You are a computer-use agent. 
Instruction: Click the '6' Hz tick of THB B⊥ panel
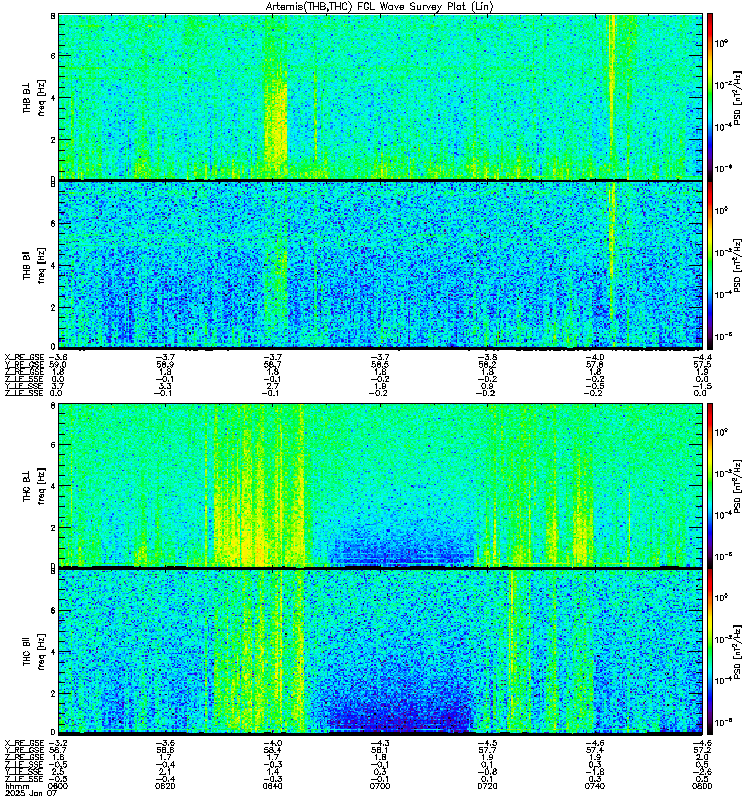tap(53, 56)
